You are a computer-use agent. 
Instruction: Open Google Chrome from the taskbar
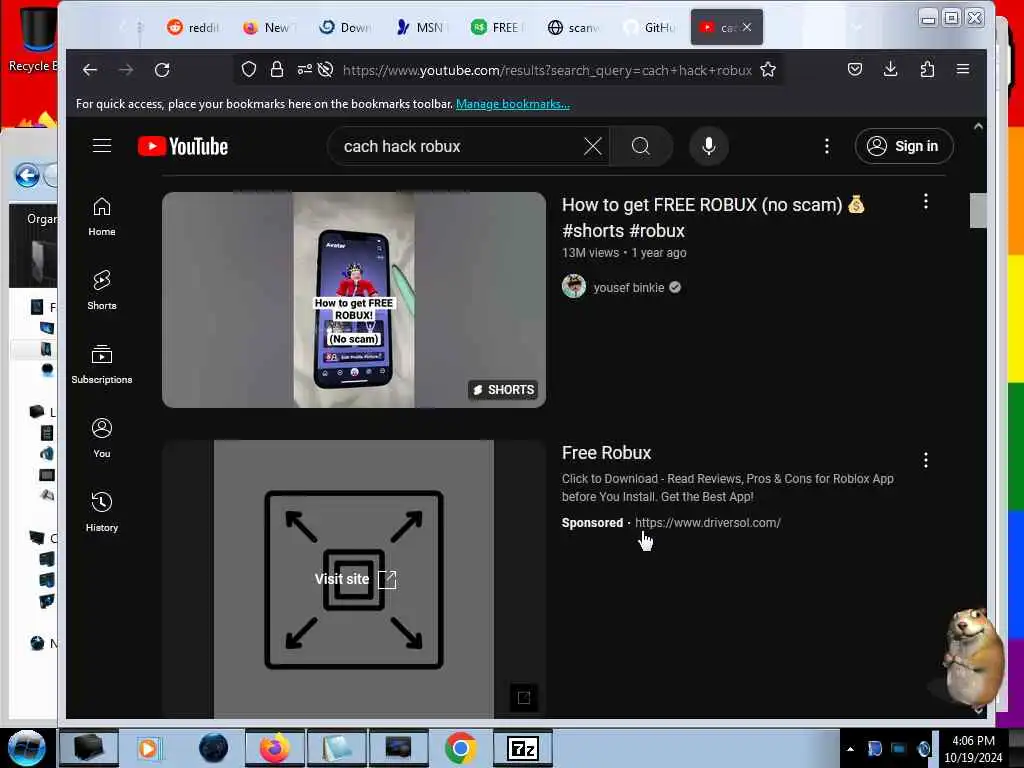click(x=460, y=748)
